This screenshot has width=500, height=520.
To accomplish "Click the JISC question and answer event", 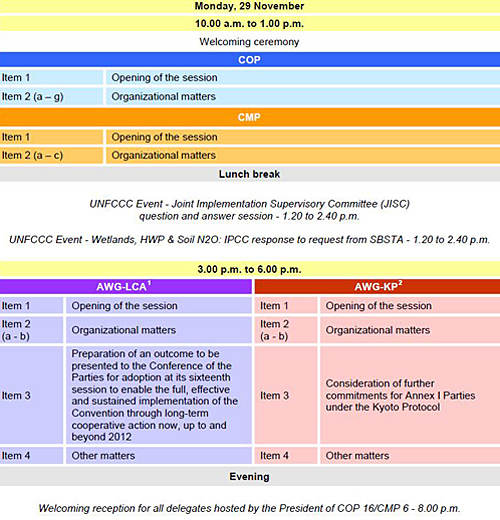I will (x=249, y=210).
